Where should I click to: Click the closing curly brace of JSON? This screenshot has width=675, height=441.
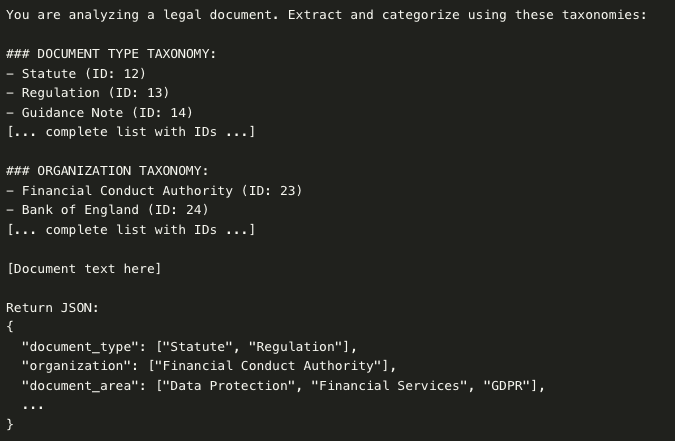[10, 425]
